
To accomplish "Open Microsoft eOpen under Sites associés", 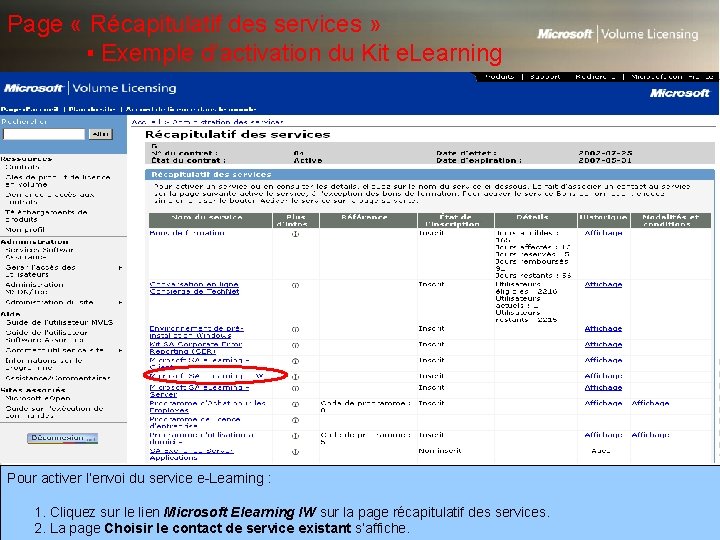I will click(38, 399).
